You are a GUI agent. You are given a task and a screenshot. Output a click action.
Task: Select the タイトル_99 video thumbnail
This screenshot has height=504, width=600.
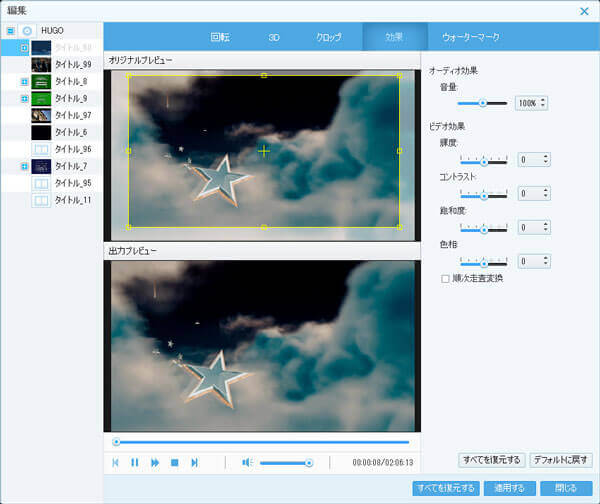[41, 64]
